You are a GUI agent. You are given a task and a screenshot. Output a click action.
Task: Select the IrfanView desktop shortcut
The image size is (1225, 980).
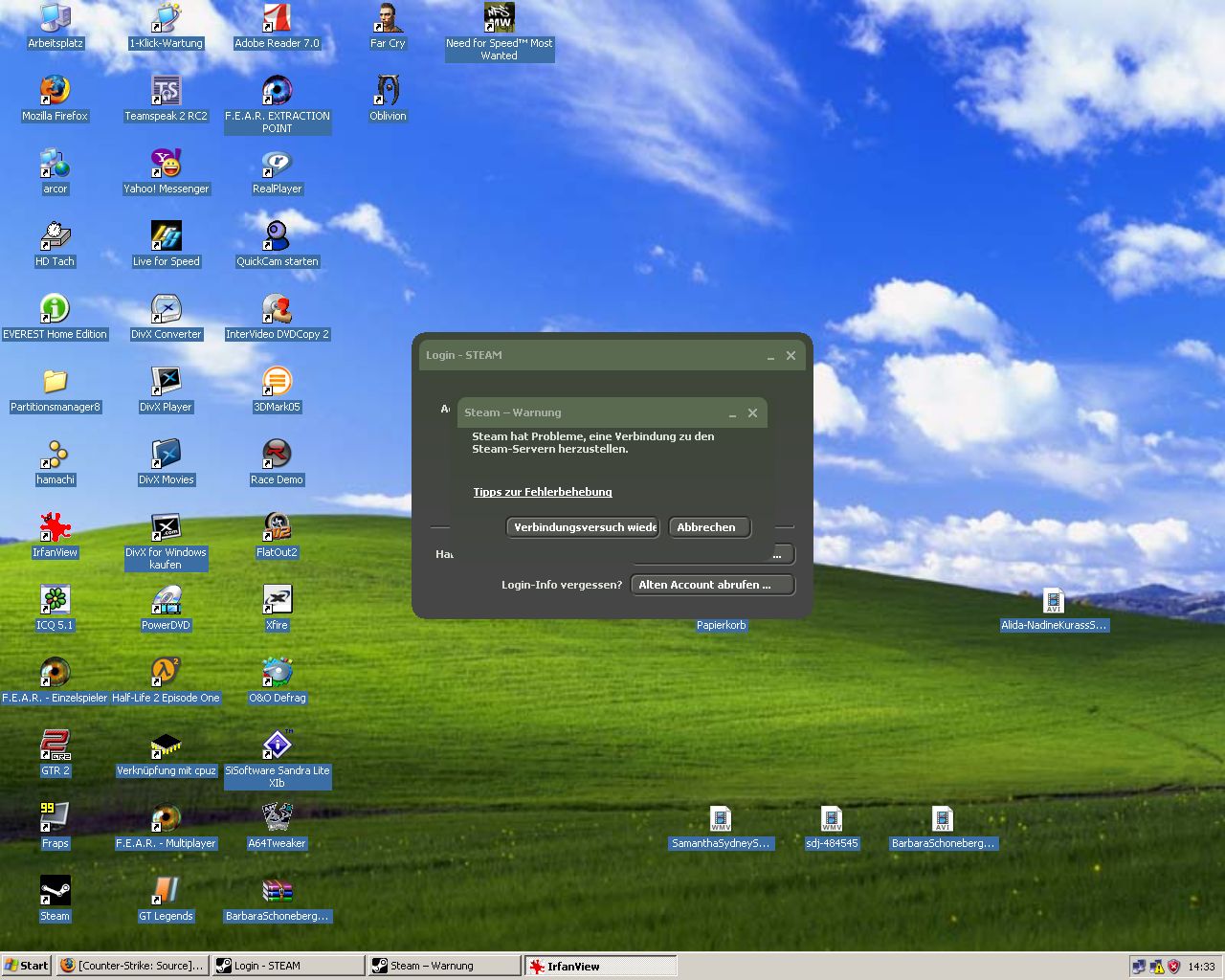click(55, 536)
